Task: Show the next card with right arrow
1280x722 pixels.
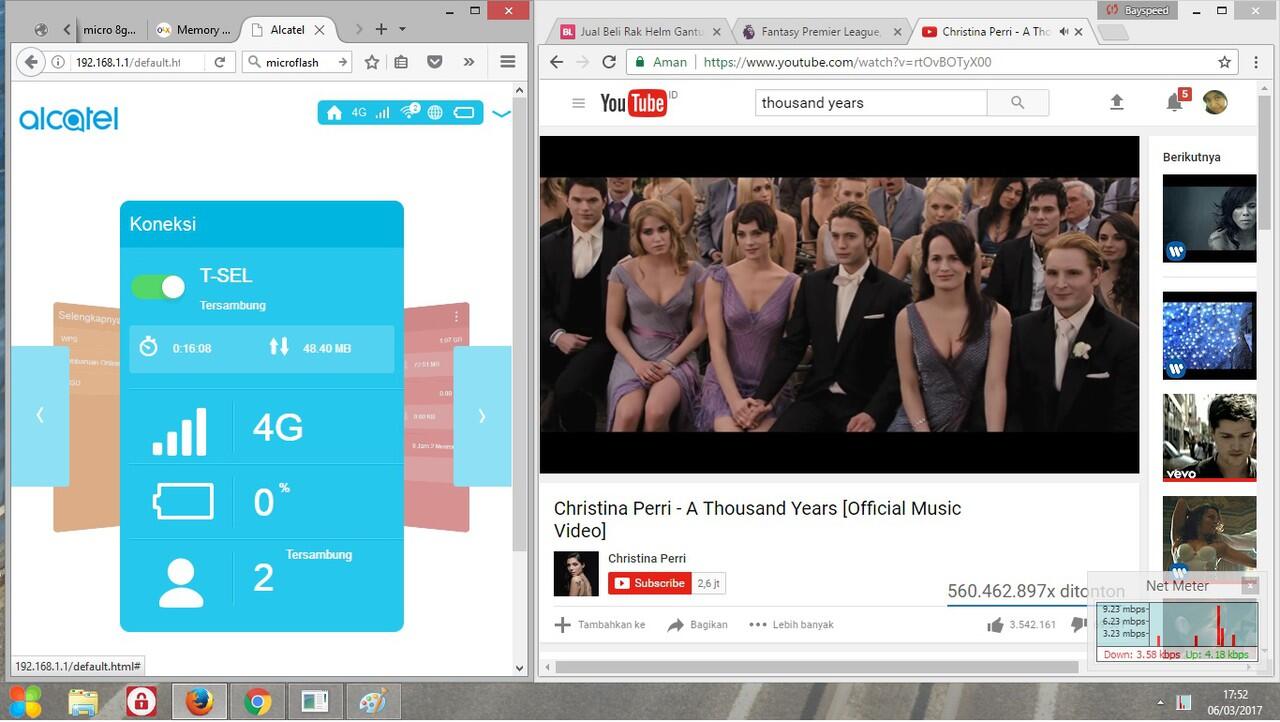Action: pos(482,416)
